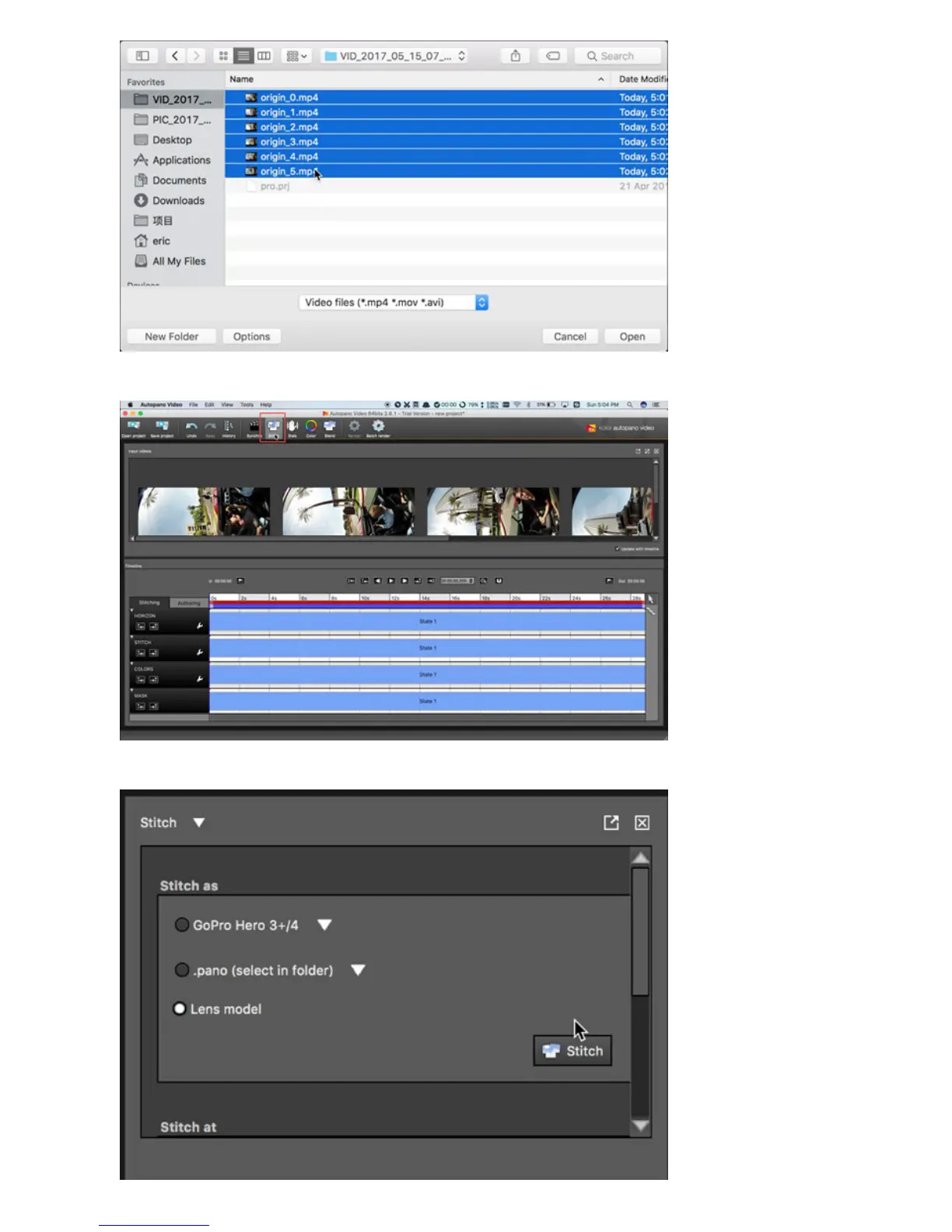
Task: Click Cancel in the file dialog
Action: click(570, 336)
